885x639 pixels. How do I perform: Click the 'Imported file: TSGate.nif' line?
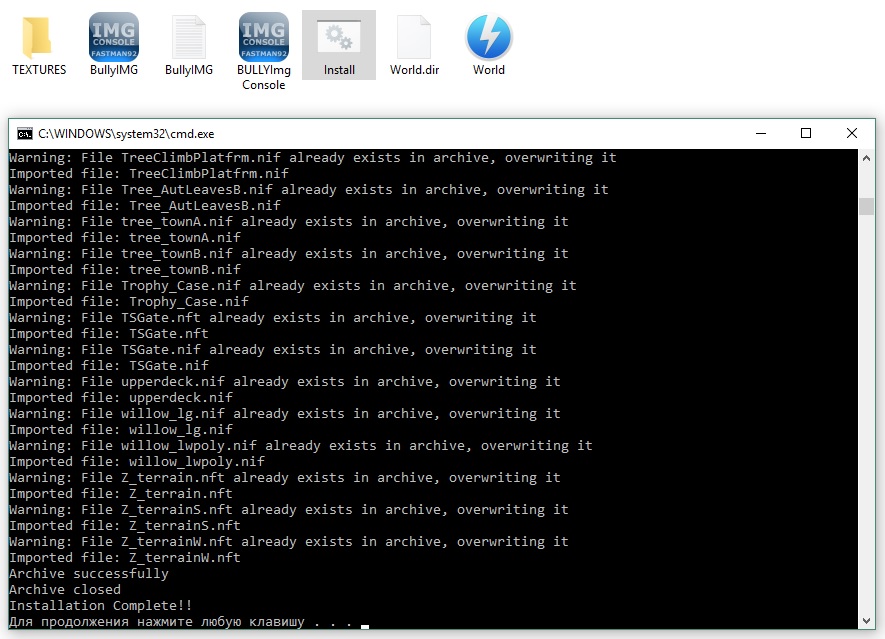click(x=109, y=366)
